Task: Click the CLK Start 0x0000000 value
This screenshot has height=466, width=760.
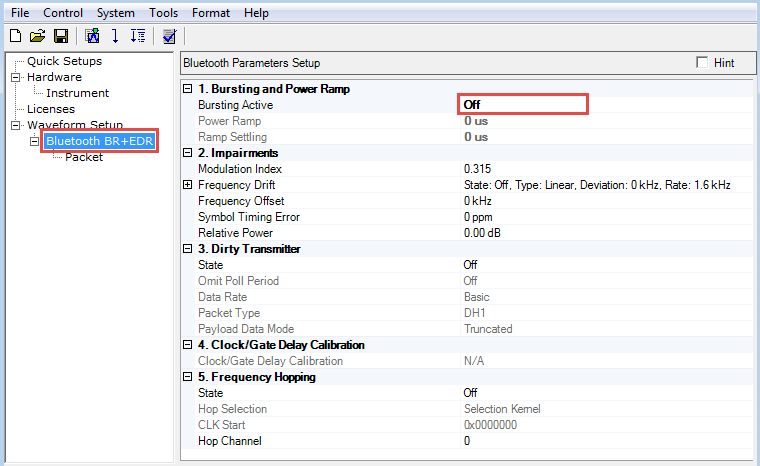Action: 491,425
